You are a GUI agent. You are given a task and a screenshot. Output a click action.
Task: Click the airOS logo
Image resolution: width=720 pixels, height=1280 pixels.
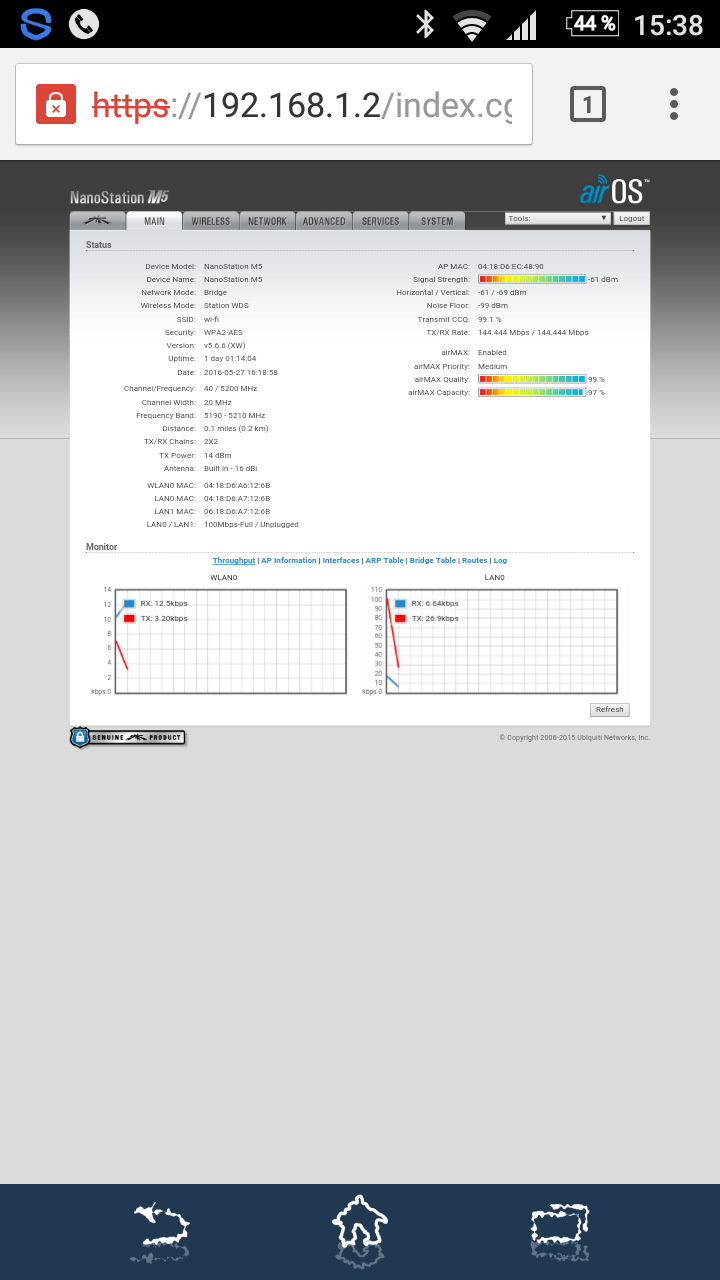[615, 190]
